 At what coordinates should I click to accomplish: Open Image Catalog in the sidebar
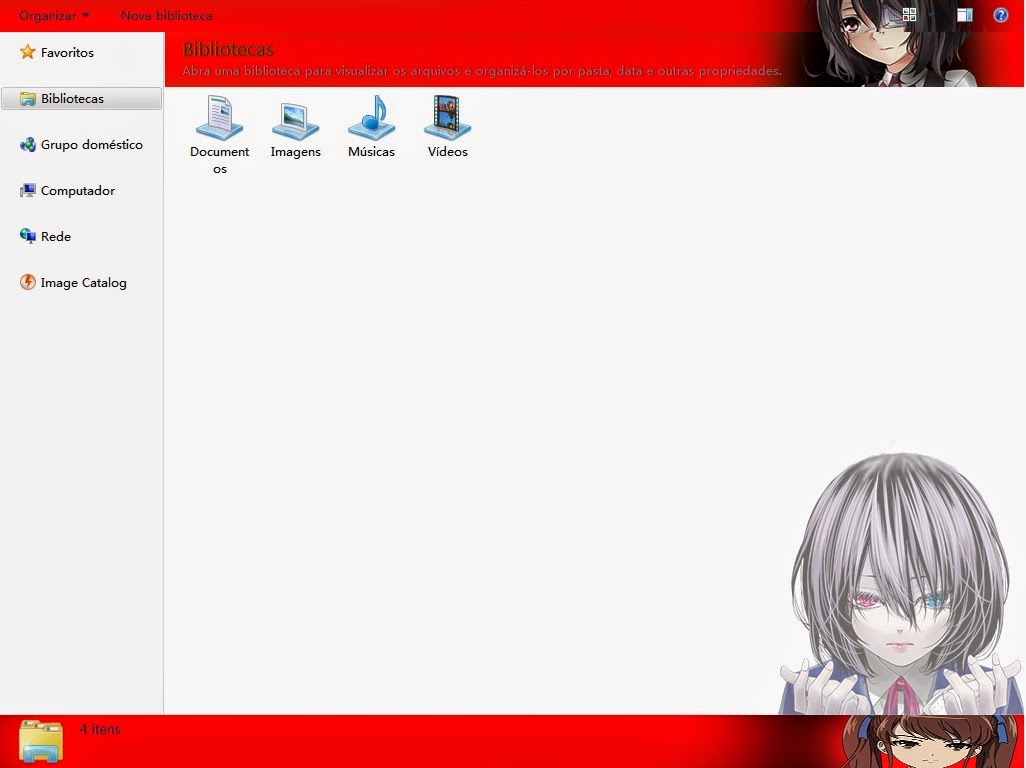pos(83,283)
